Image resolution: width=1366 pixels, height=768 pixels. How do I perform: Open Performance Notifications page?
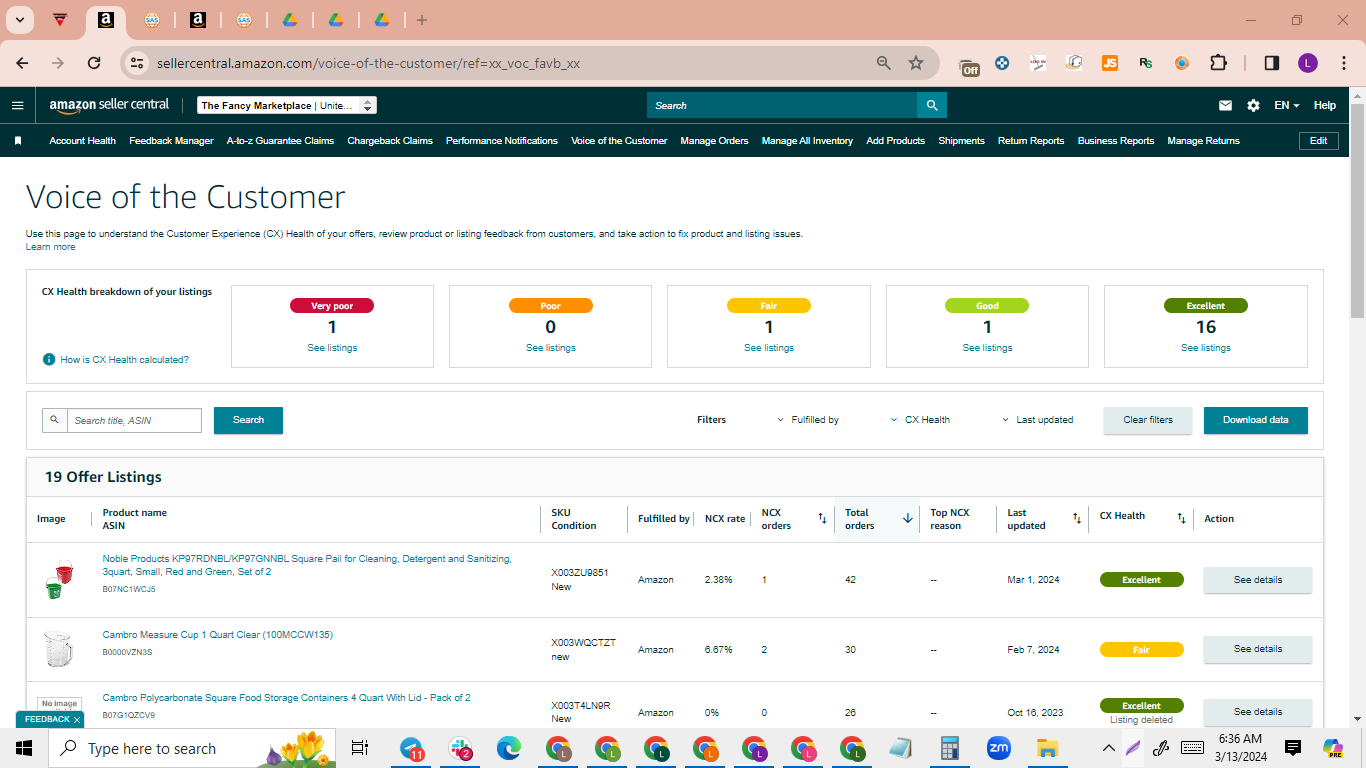(502, 141)
